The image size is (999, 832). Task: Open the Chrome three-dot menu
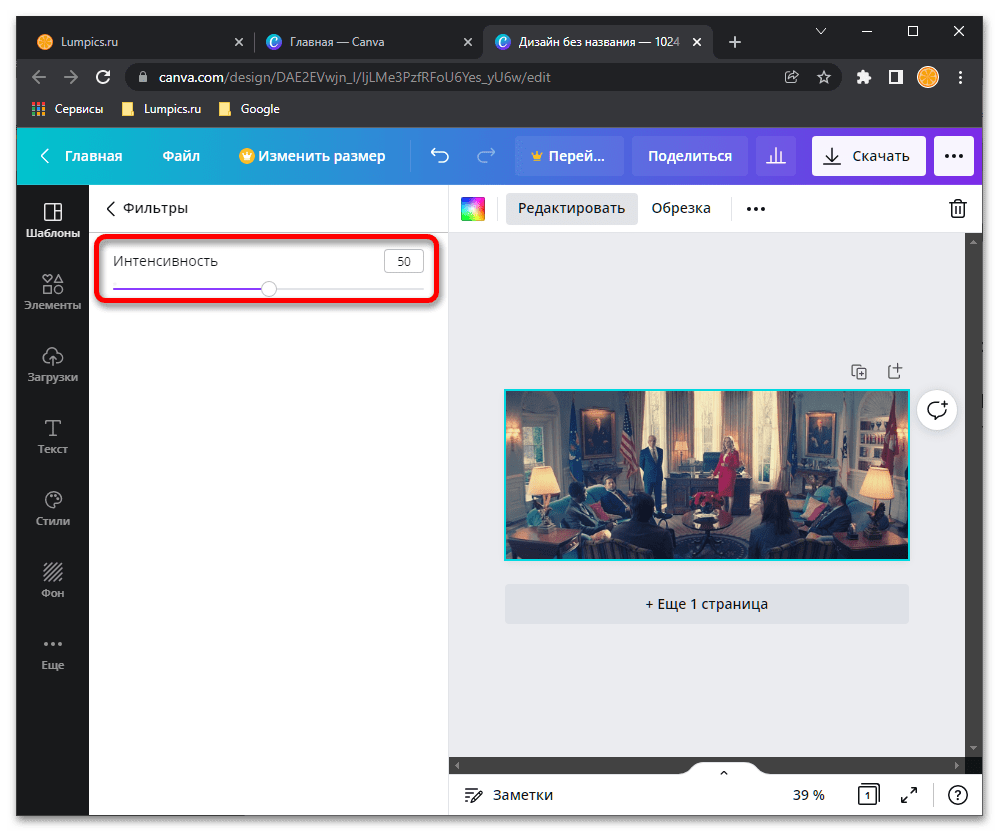tap(959, 77)
